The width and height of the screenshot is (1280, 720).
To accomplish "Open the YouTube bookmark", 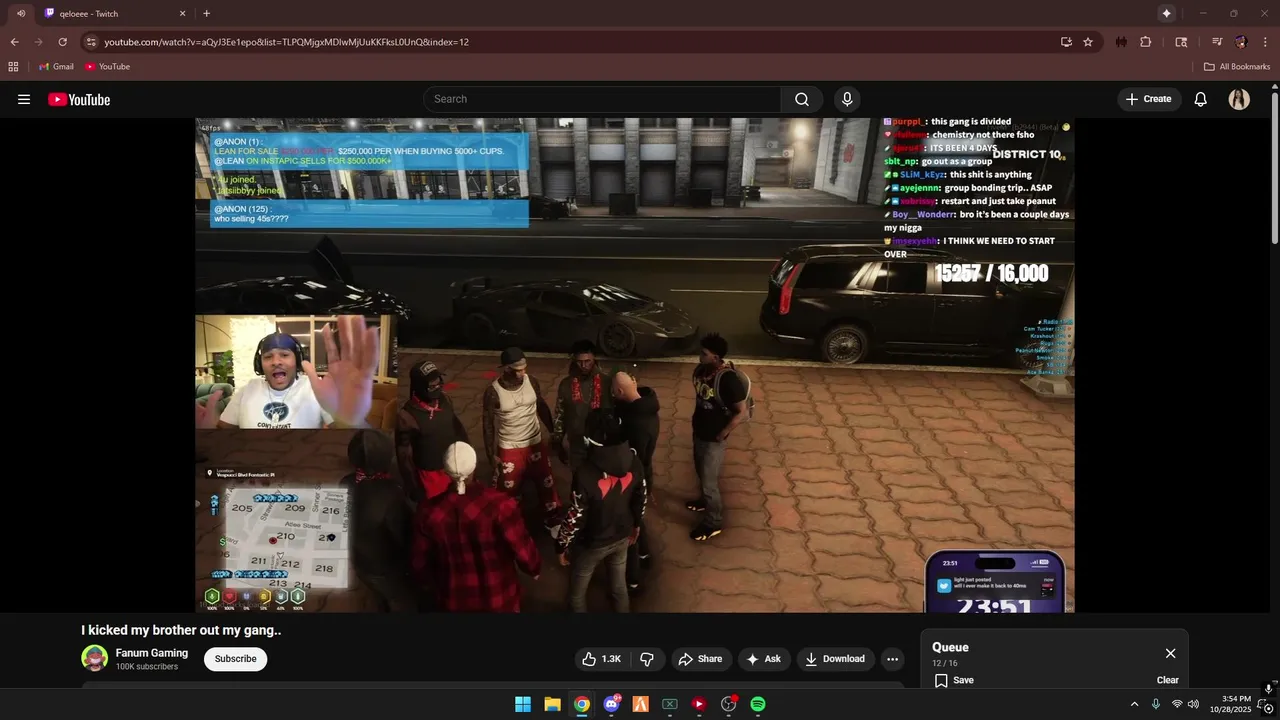I will (x=107, y=67).
